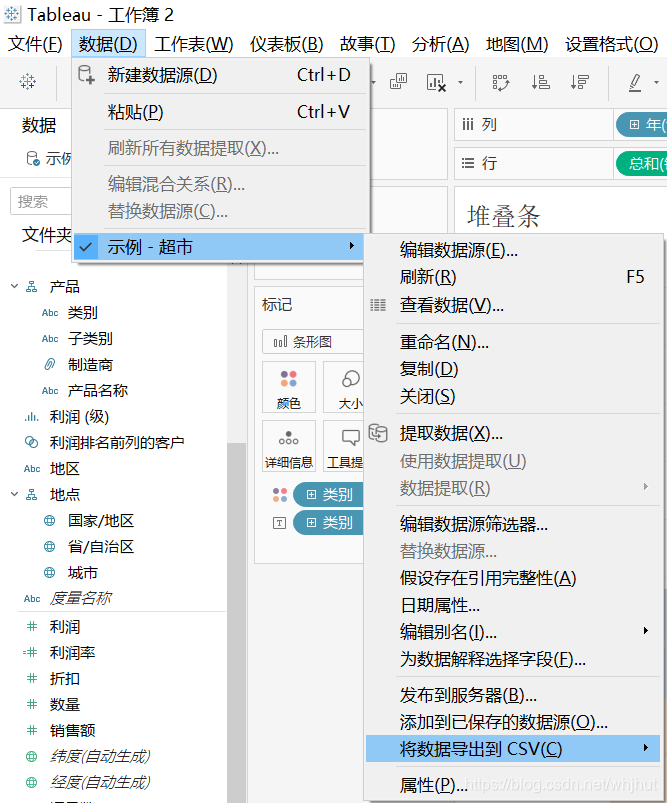
Task: Open the highlight pen dropdown arrow
Action: coord(656,82)
